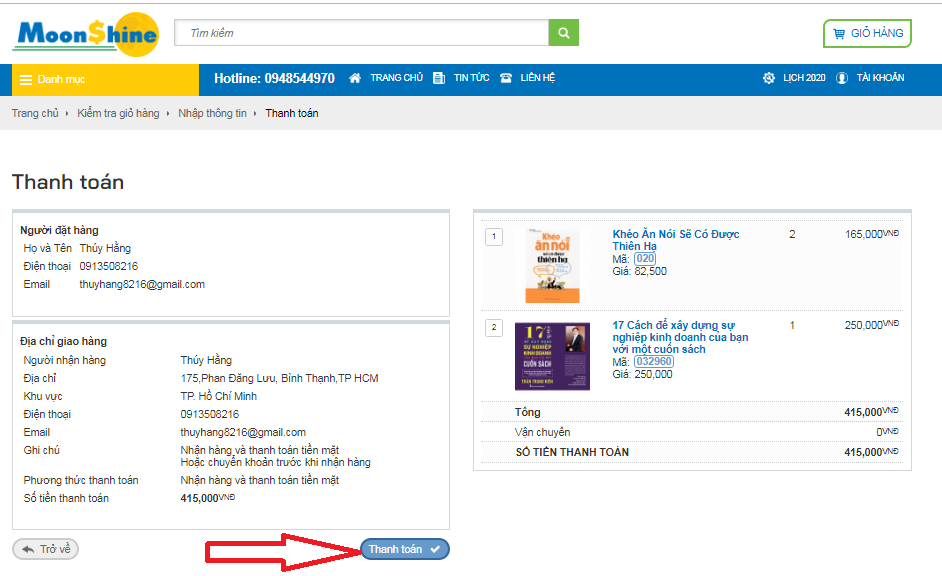Confirm order with Thanh toán button
This screenshot has width=942, height=576.
404,549
